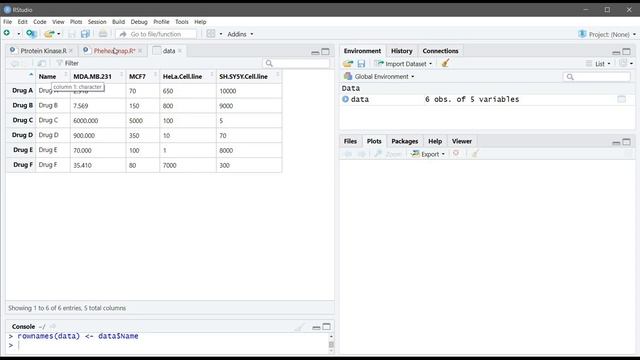Click the save workspace disk icon
640x360 pixels.
(361, 64)
